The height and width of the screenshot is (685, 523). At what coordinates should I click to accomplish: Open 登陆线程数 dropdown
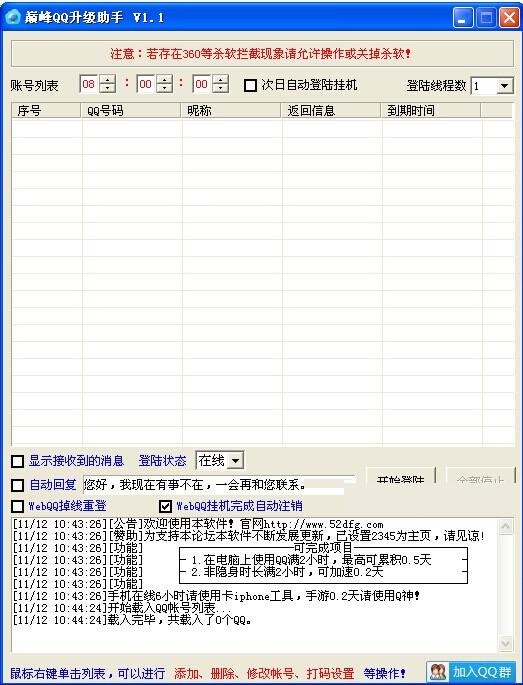pyautogui.click(x=505, y=86)
